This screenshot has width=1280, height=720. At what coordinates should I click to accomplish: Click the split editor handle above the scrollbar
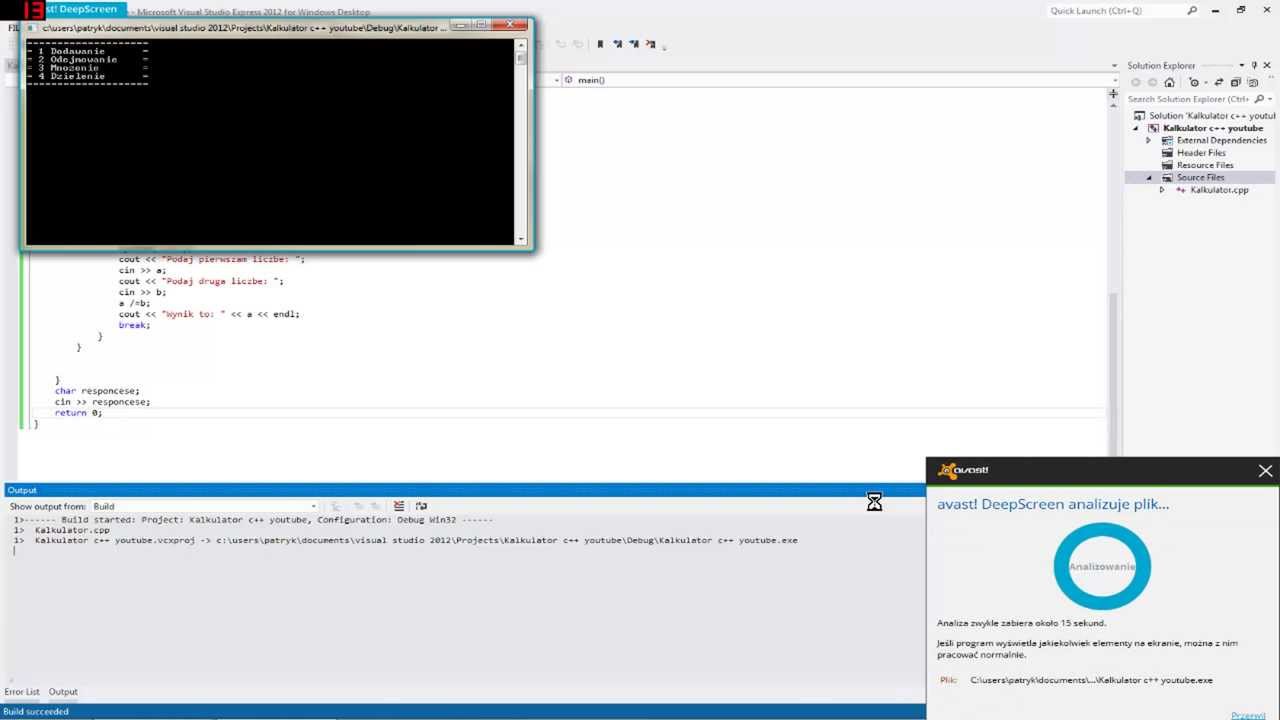point(1113,94)
